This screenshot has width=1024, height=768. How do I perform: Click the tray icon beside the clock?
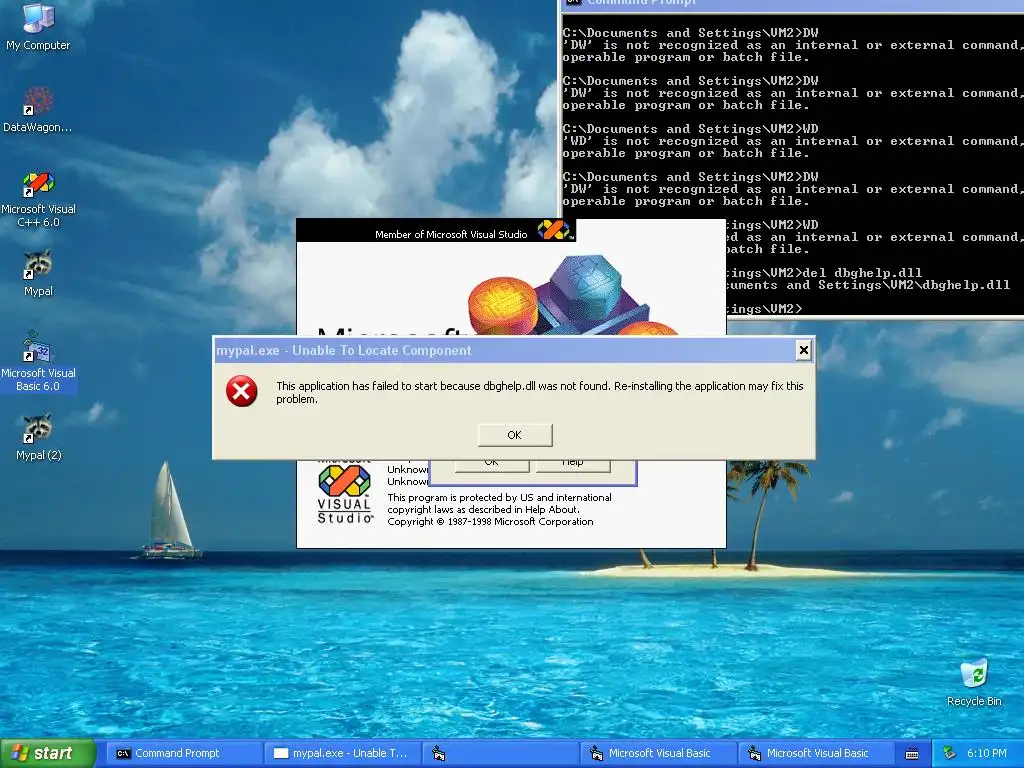pos(950,754)
